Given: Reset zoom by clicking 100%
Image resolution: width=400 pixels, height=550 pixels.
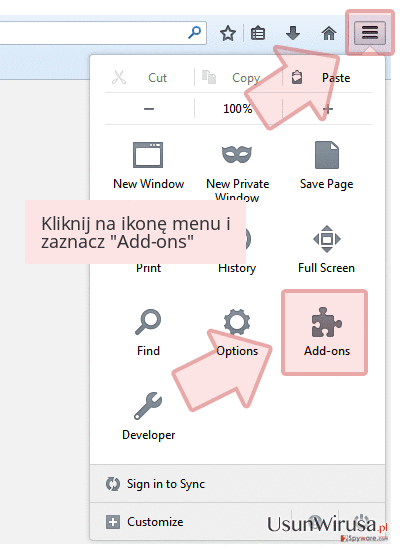Looking at the screenshot, I should tap(238, 109).
